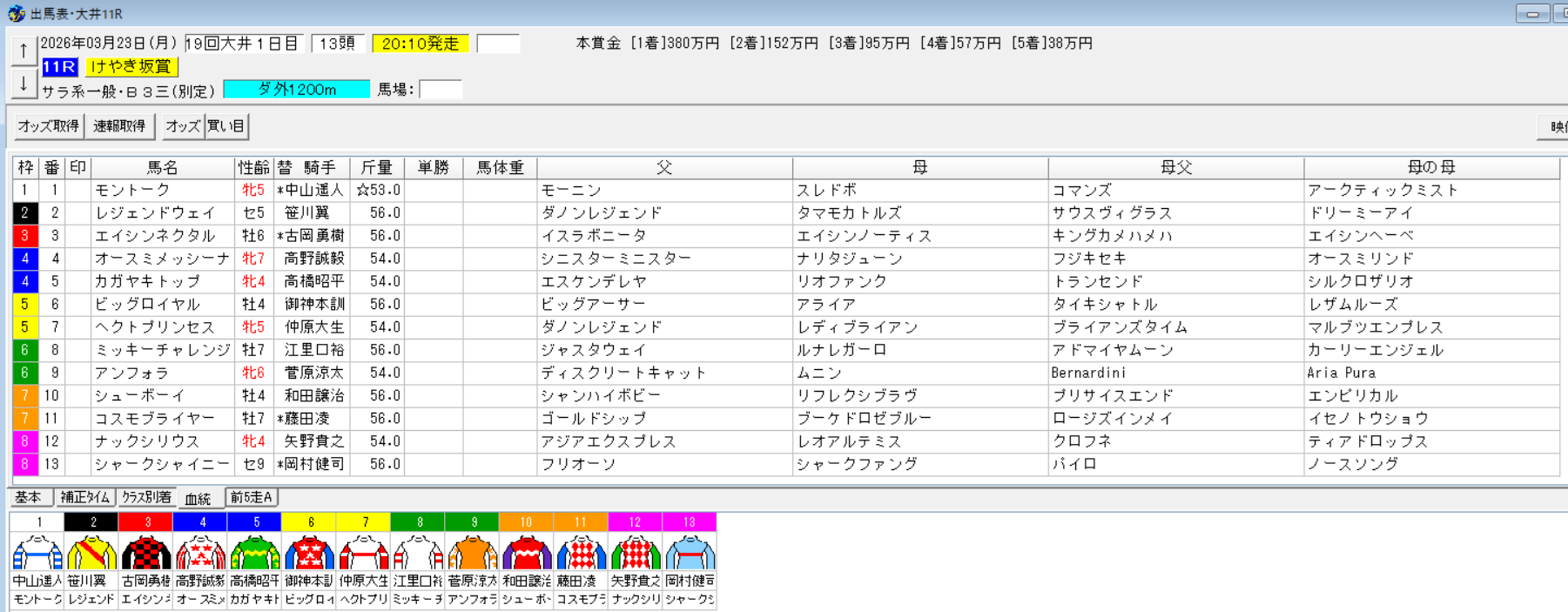The width and height of the screenshot is (1568, 612).
Task: Select the horse name レジェンドウェイ row
Action: coord(155,213)
